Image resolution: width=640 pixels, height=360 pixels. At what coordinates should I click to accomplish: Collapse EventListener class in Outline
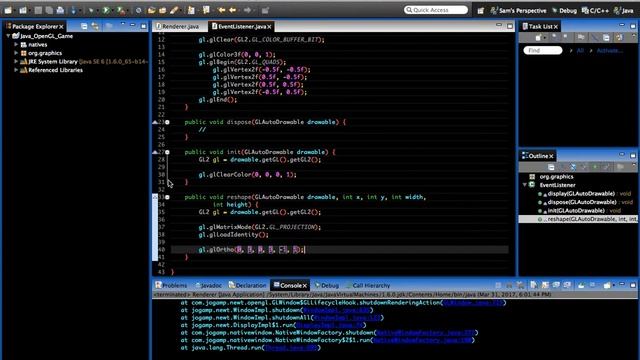tap(524, 185)
